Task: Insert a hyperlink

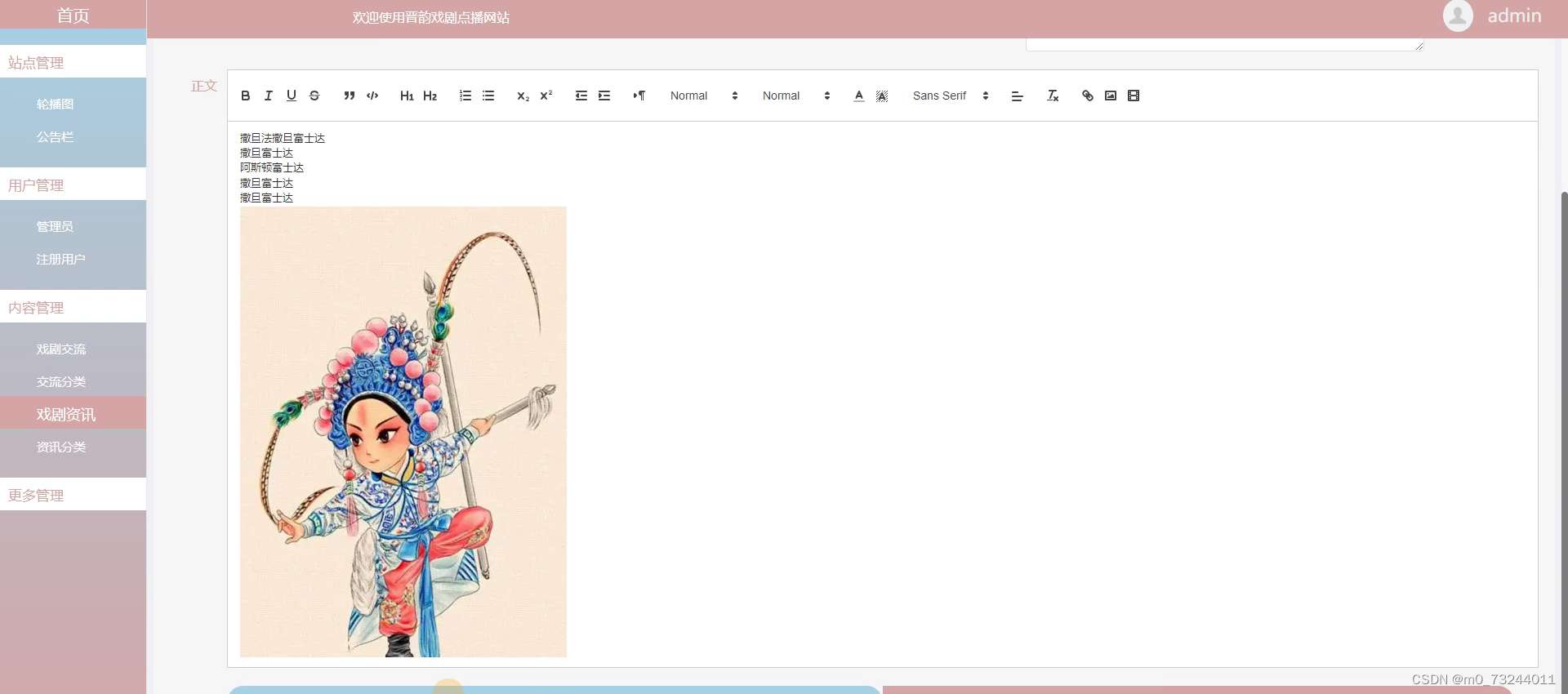Action: coord(1088,96)
